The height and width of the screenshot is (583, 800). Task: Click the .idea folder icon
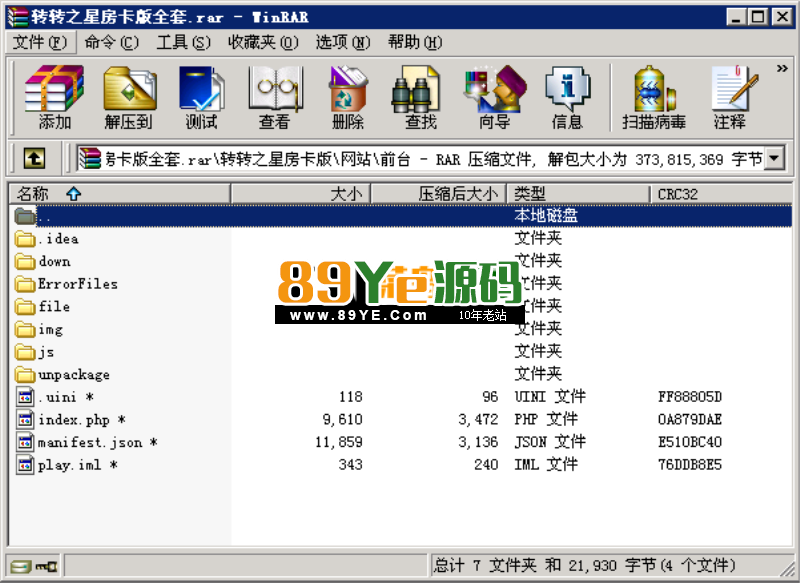25,239
